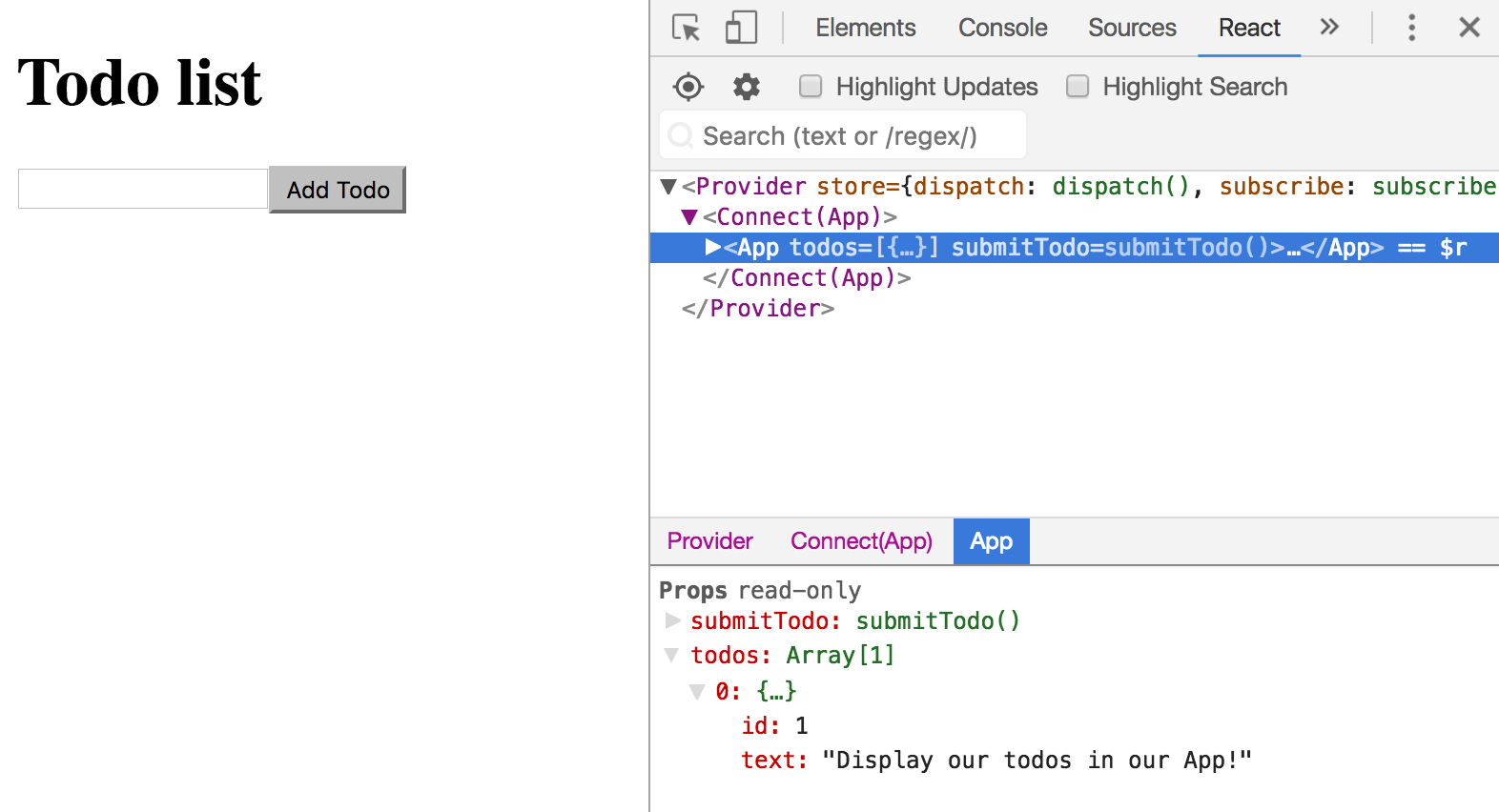Screen dimensions: 1499x812
Task: Switch to the Elements tab
Action: (x=865, y=28)
